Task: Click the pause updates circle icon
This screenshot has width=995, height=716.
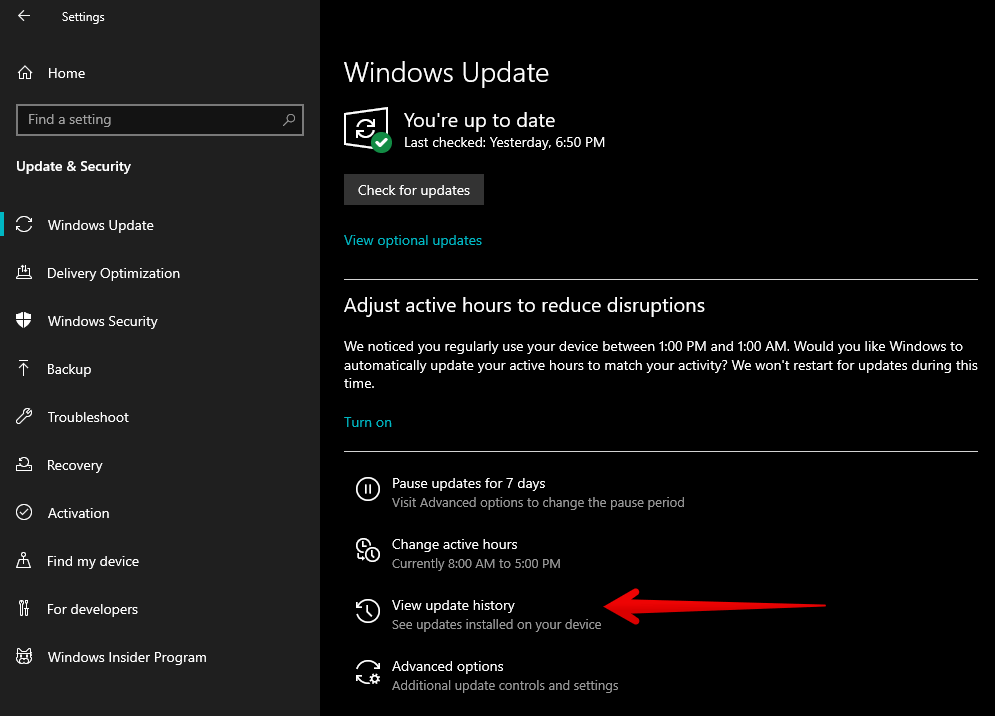Action: (368, 489)
